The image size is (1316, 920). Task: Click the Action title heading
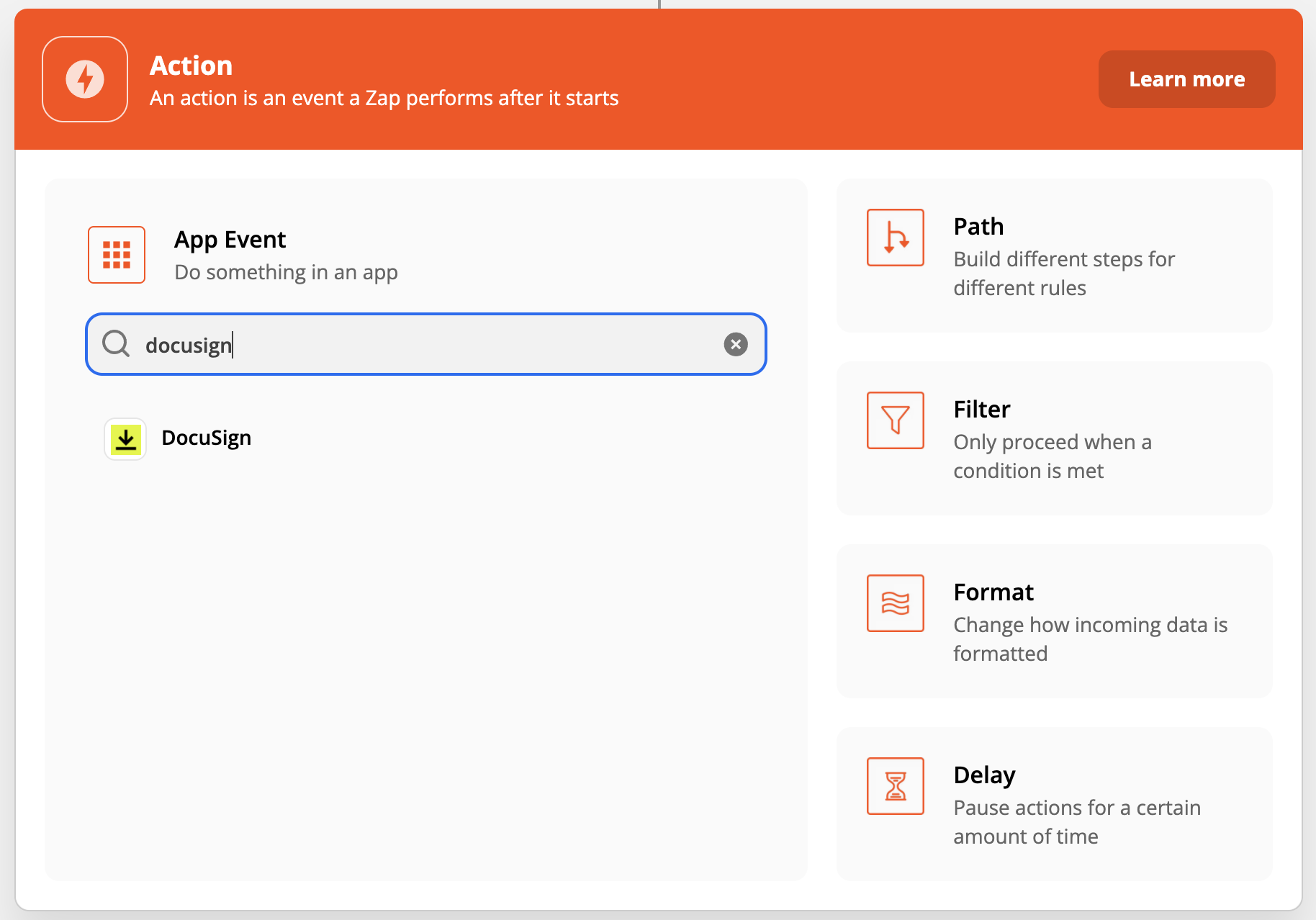point(191,65)
